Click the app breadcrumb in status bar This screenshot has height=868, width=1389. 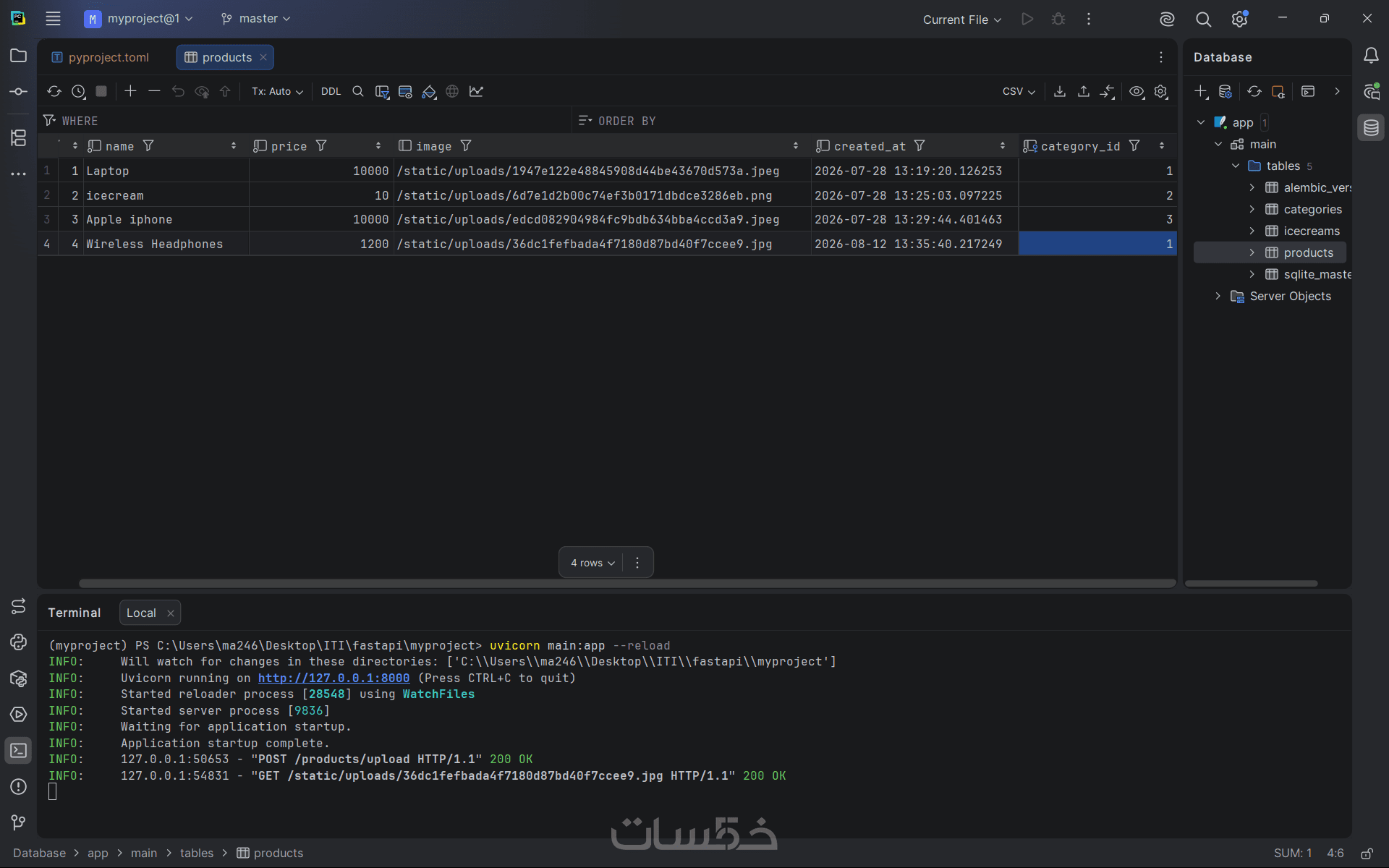click(98, 853)
